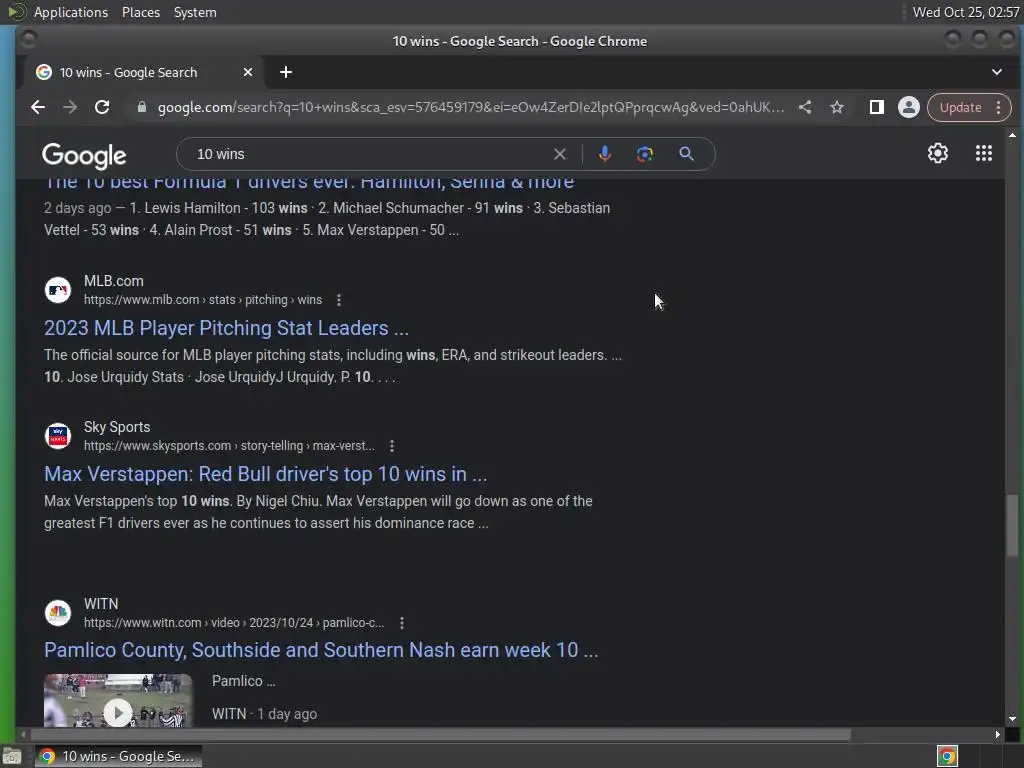Click Chrome icon in bottom-right tray

click(x=947, y=756)
